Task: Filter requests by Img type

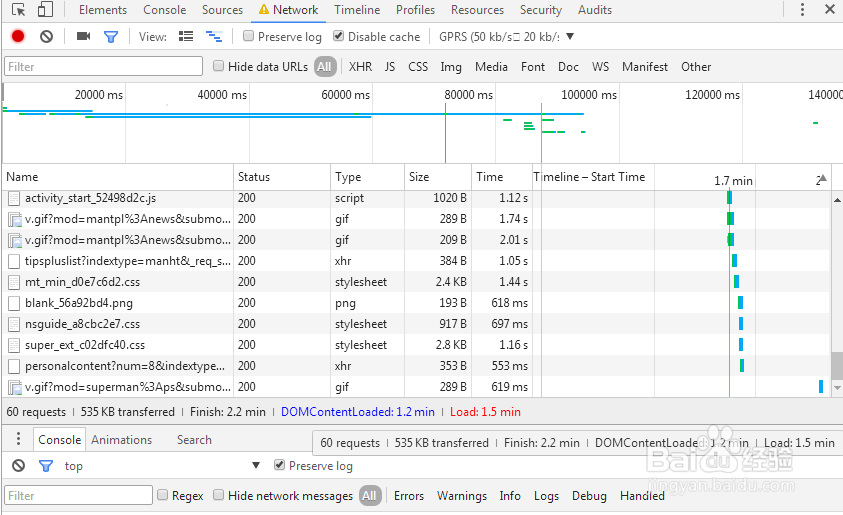Action: pyautogui.click(x=451, y=67)
